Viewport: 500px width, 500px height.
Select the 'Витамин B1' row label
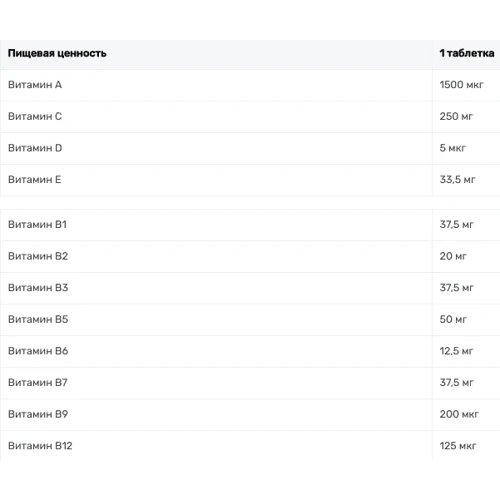coord(37,224)
